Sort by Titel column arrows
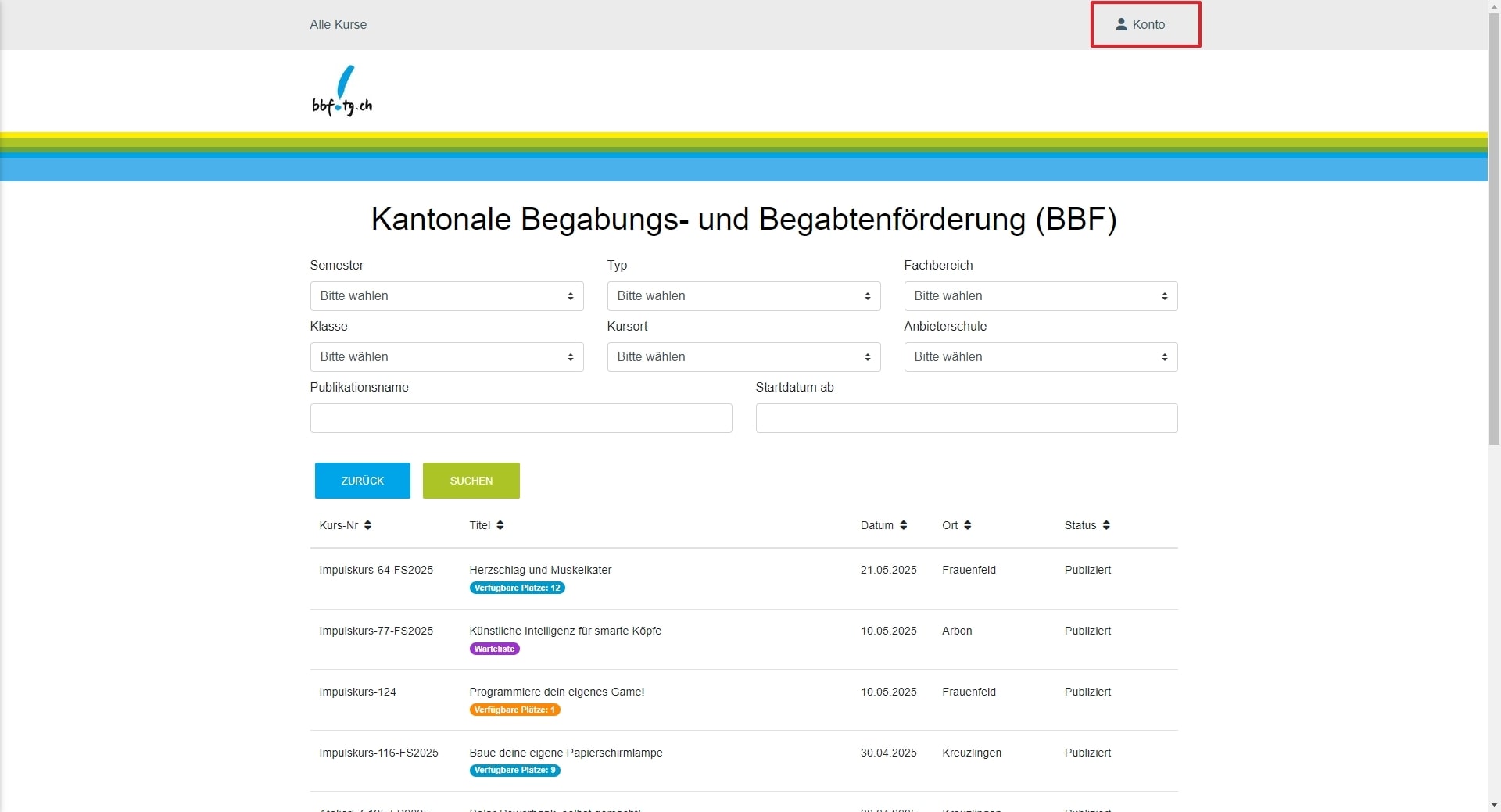This screenshot has height=812, width=1501. (x=500, y=525)
